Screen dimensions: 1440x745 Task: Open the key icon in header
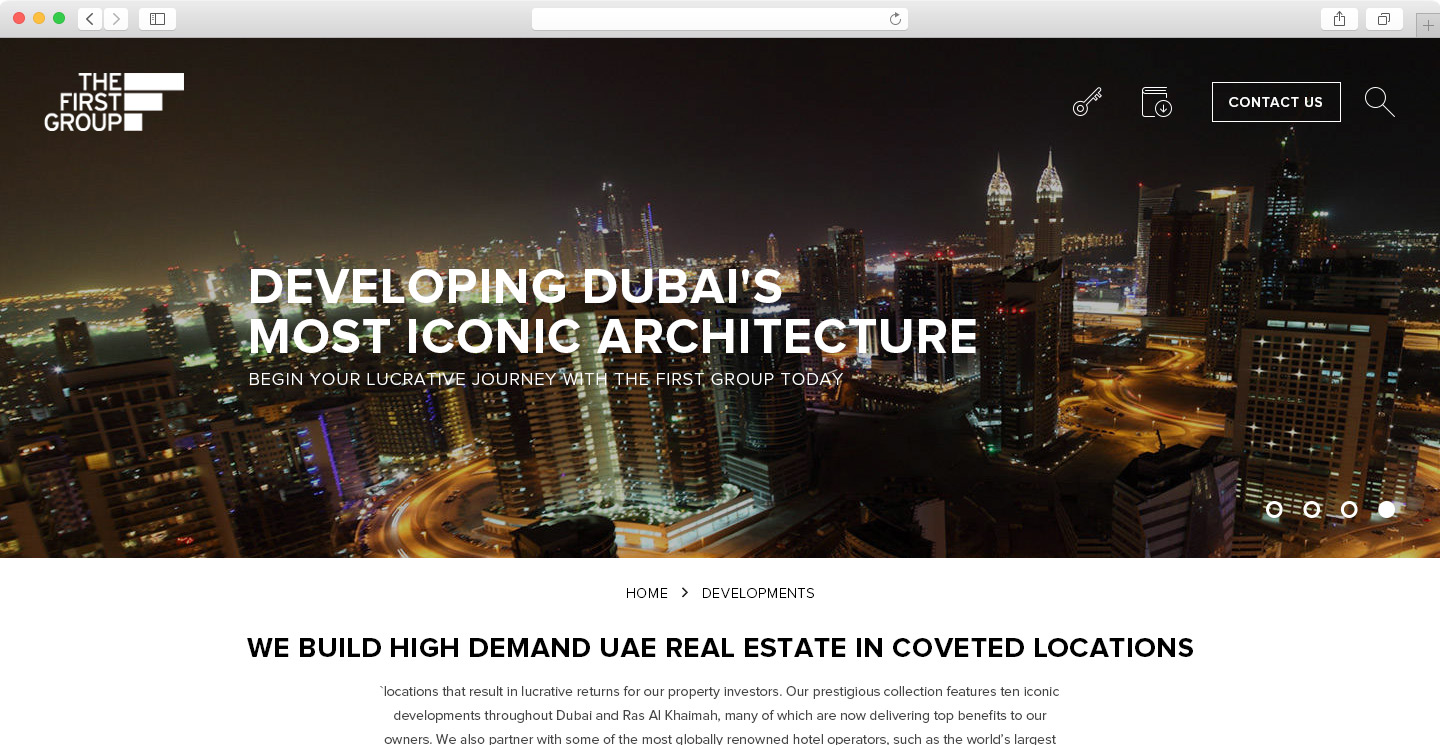(1087, 102)
